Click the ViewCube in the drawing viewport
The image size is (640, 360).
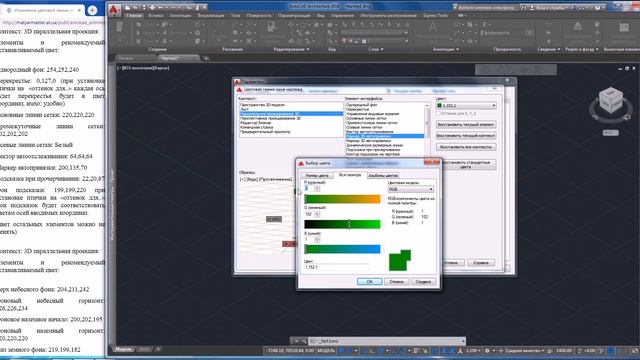pos(611,100)
